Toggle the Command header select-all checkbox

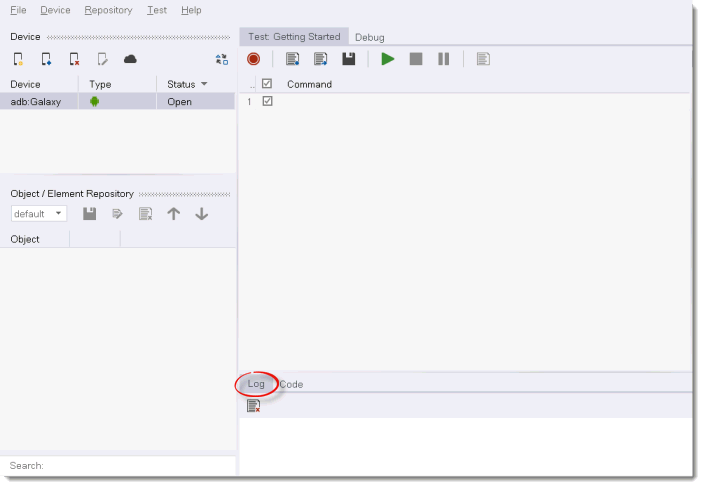[267, 84]
